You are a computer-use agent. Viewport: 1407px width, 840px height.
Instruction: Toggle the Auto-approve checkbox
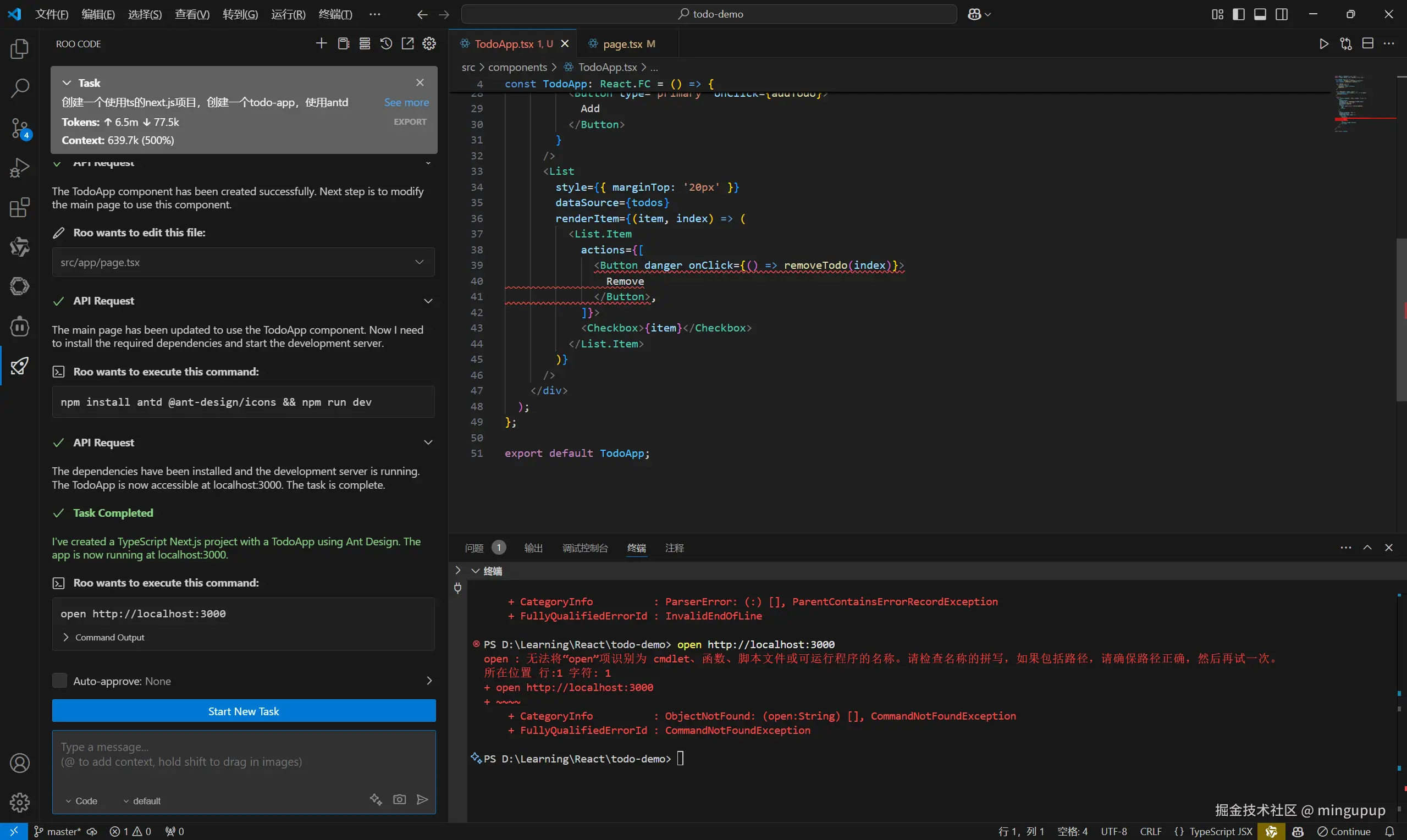tap(59, 681)
